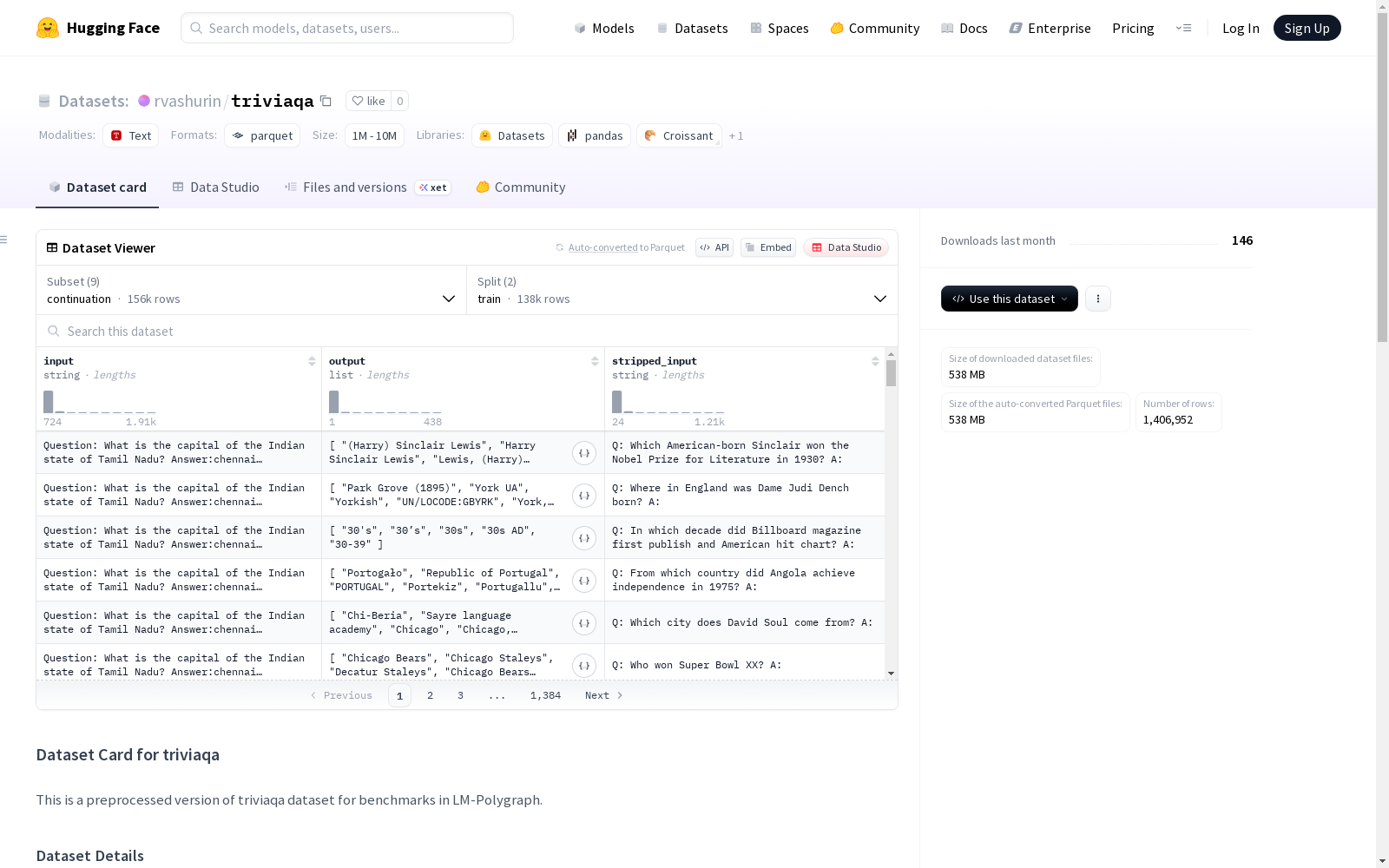Viewport: 1389px width, 868px height.
Task: Filter by the Text modality tag
Action: [131, 135]
